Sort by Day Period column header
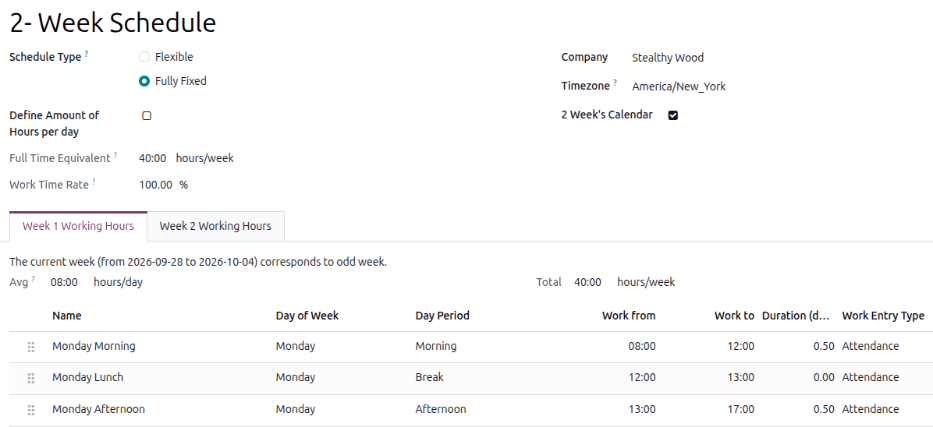Screen dimensions: 933x427 pyautogui.click(x=442, y=316)
